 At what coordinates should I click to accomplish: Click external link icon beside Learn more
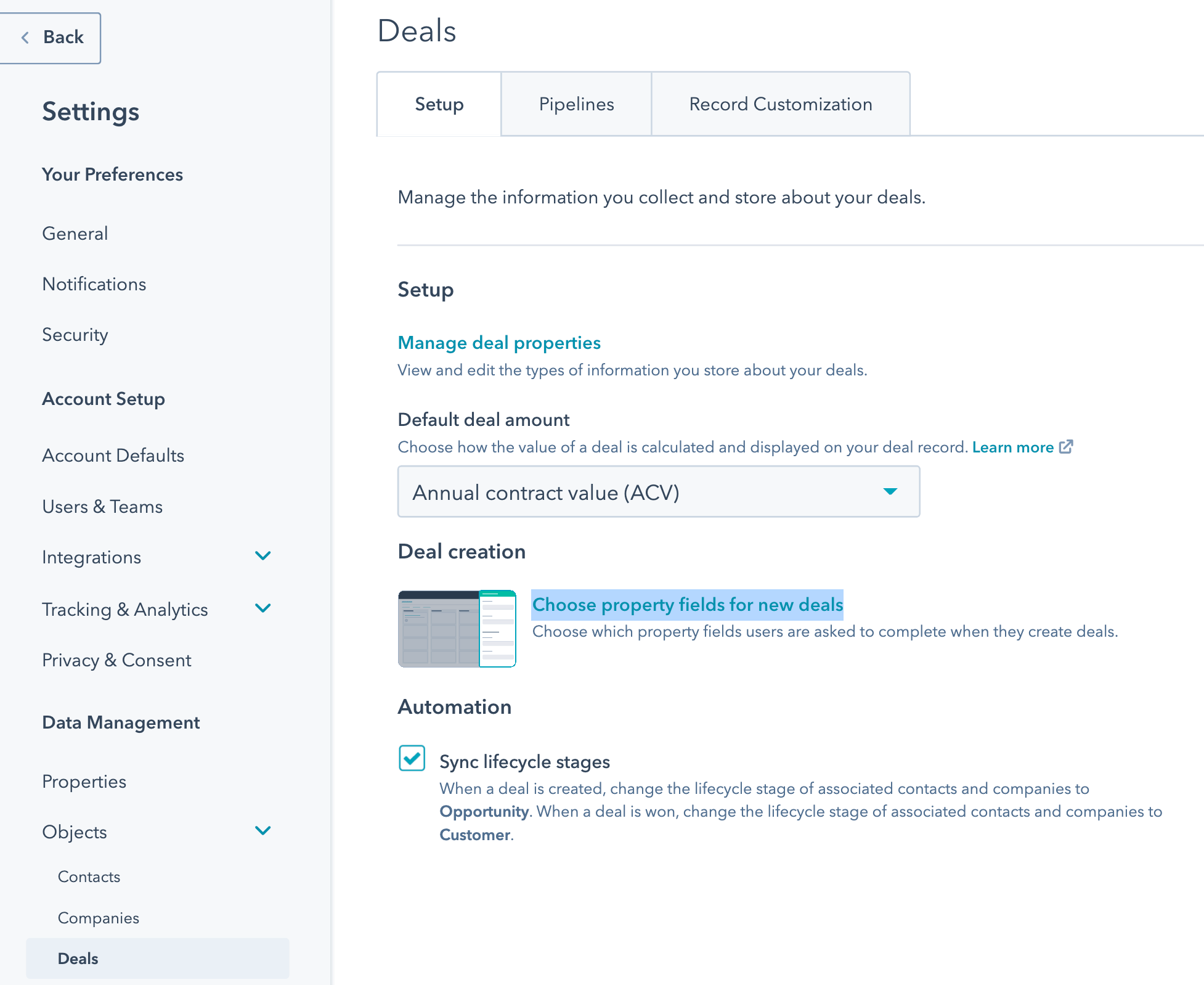coord(1066,447)
